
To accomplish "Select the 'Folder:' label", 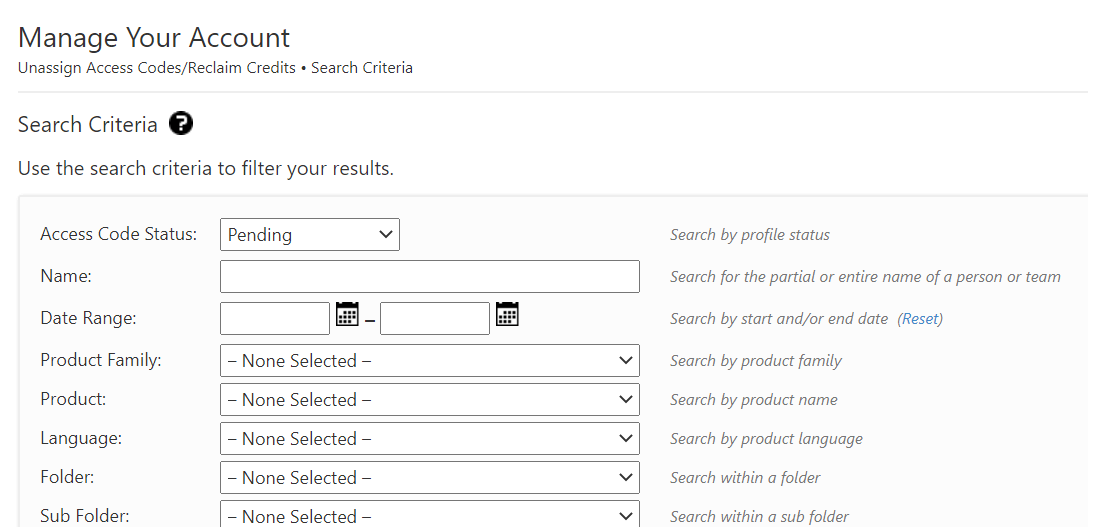I will (67, 477).
